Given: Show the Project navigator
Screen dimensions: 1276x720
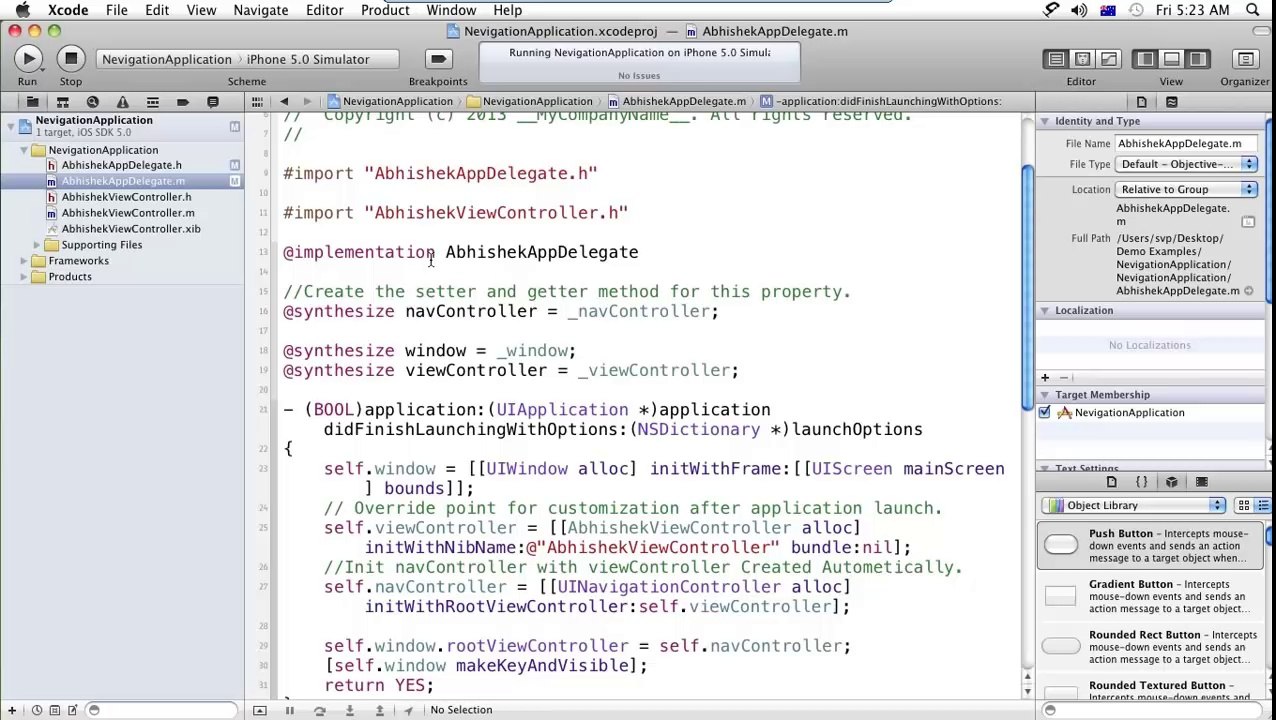Looking at the screenshot, I should 32,102.
